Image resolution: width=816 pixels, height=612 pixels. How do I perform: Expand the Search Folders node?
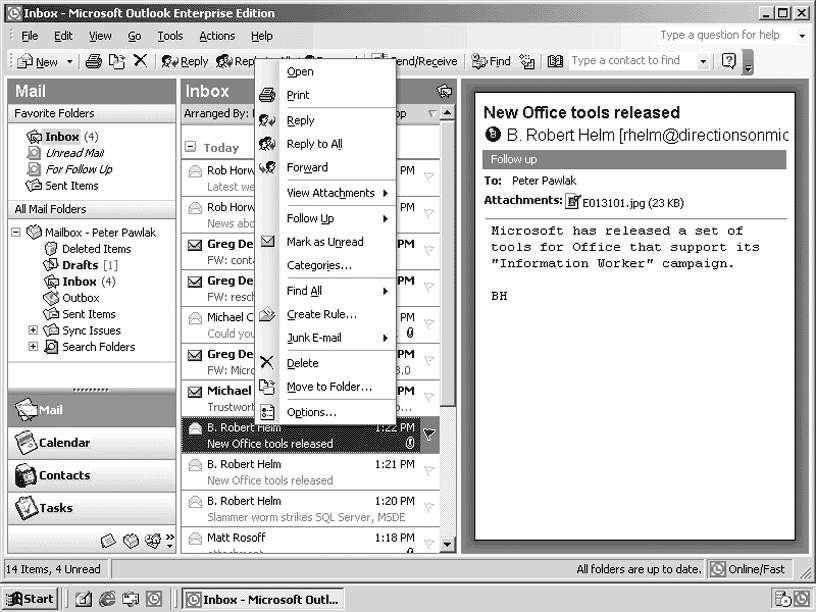tap(33, 346)
